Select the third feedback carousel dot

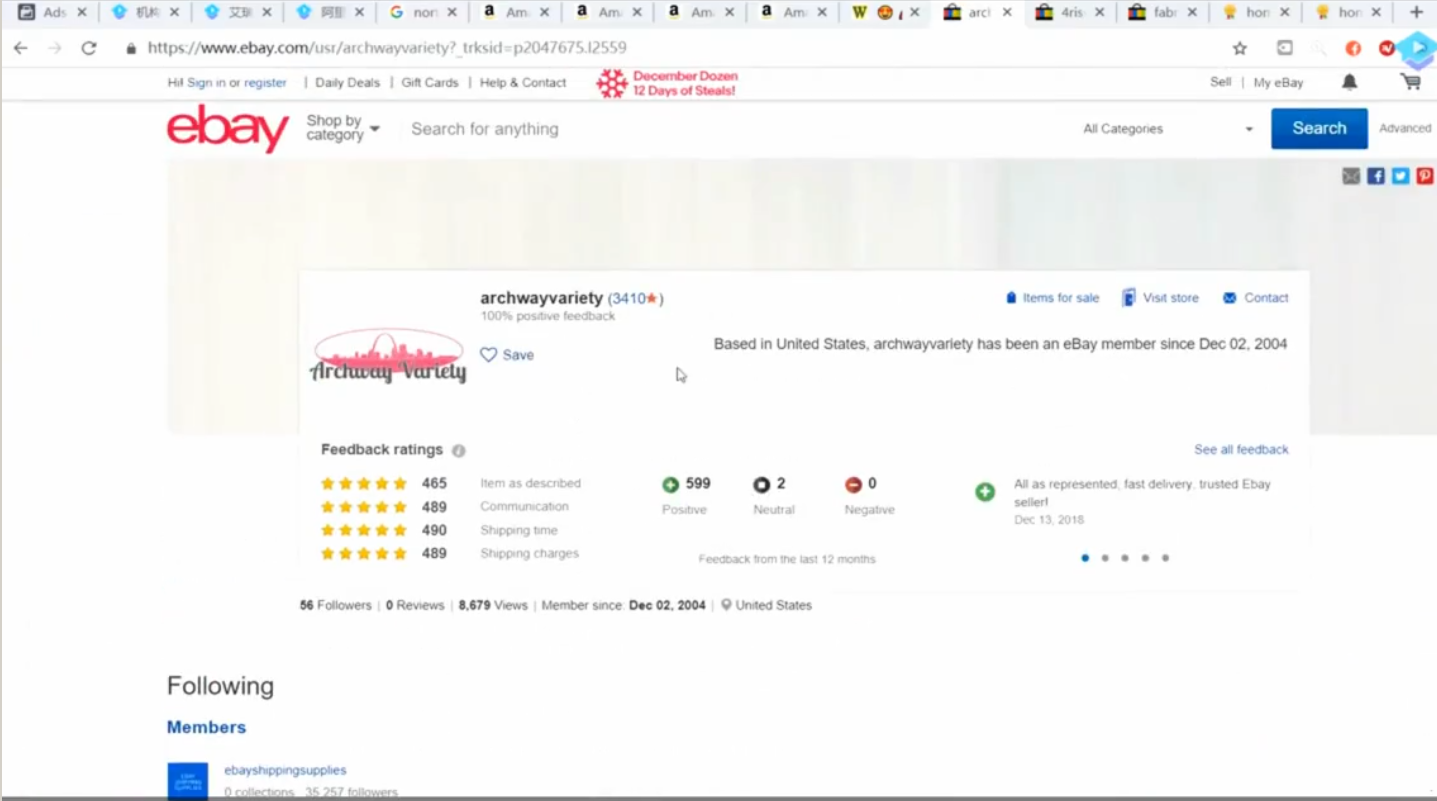pos(1125,558)
